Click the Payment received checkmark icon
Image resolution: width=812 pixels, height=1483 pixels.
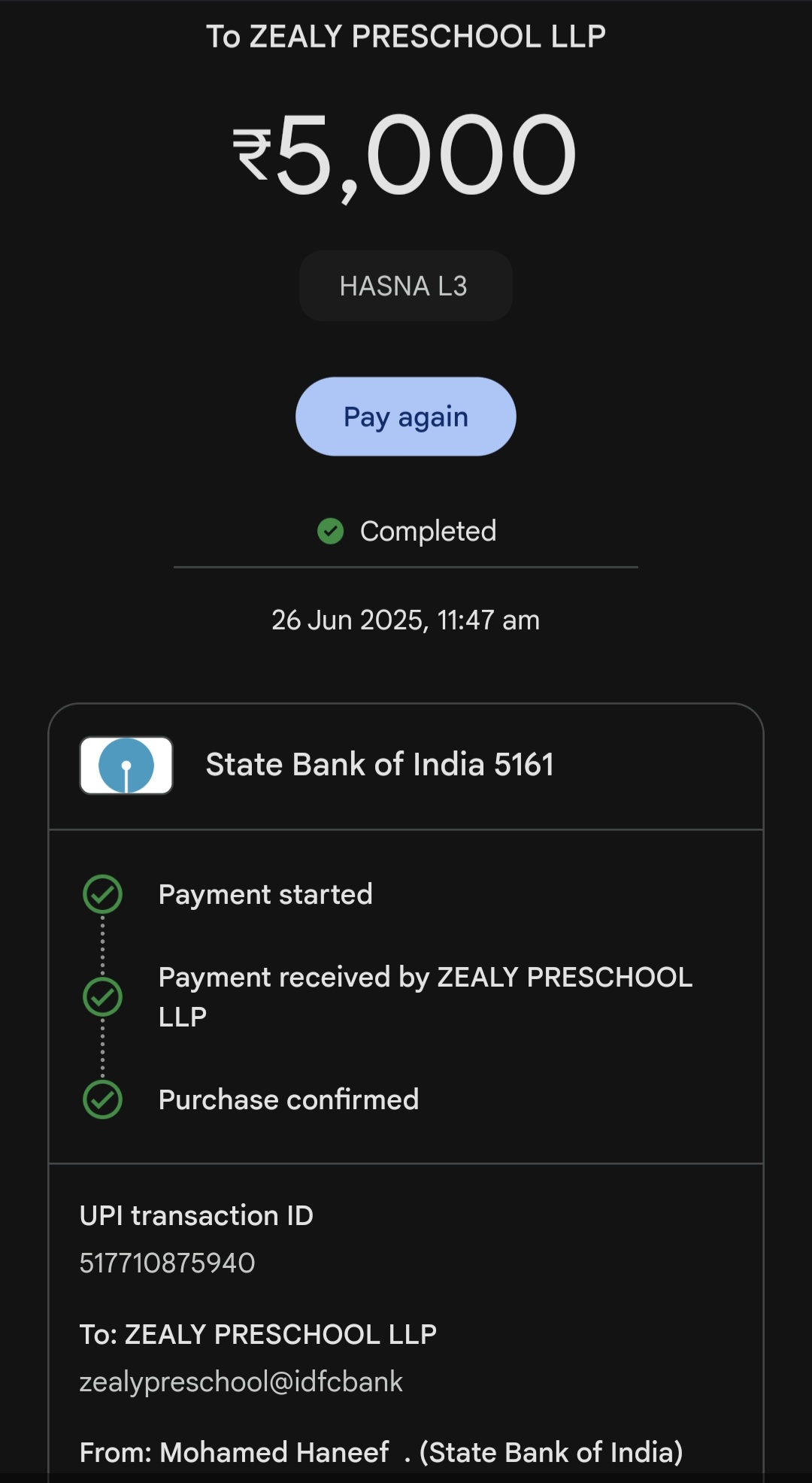point(102,996)
